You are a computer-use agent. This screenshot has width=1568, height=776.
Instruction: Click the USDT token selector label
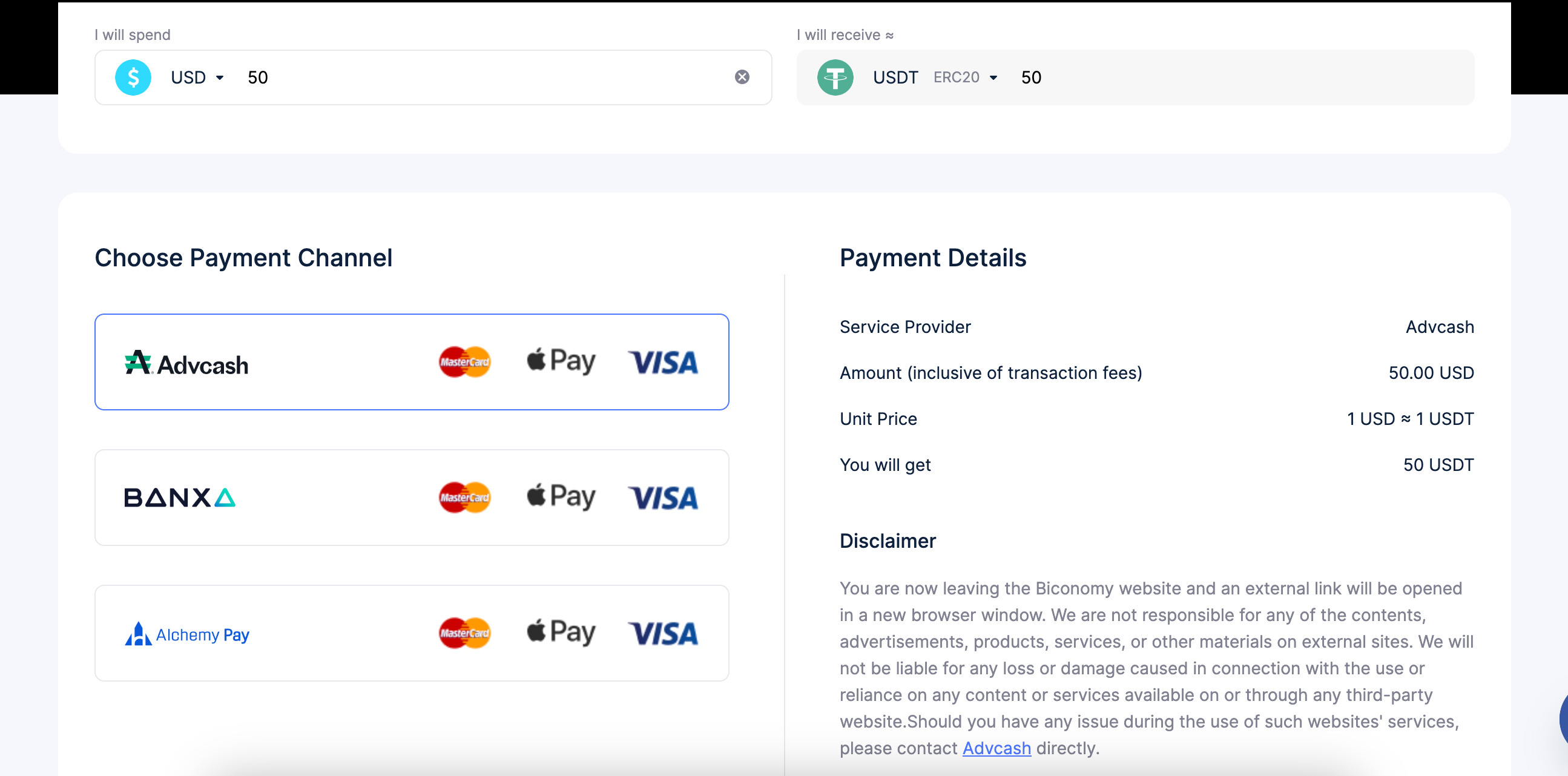[x=895, y=77]
